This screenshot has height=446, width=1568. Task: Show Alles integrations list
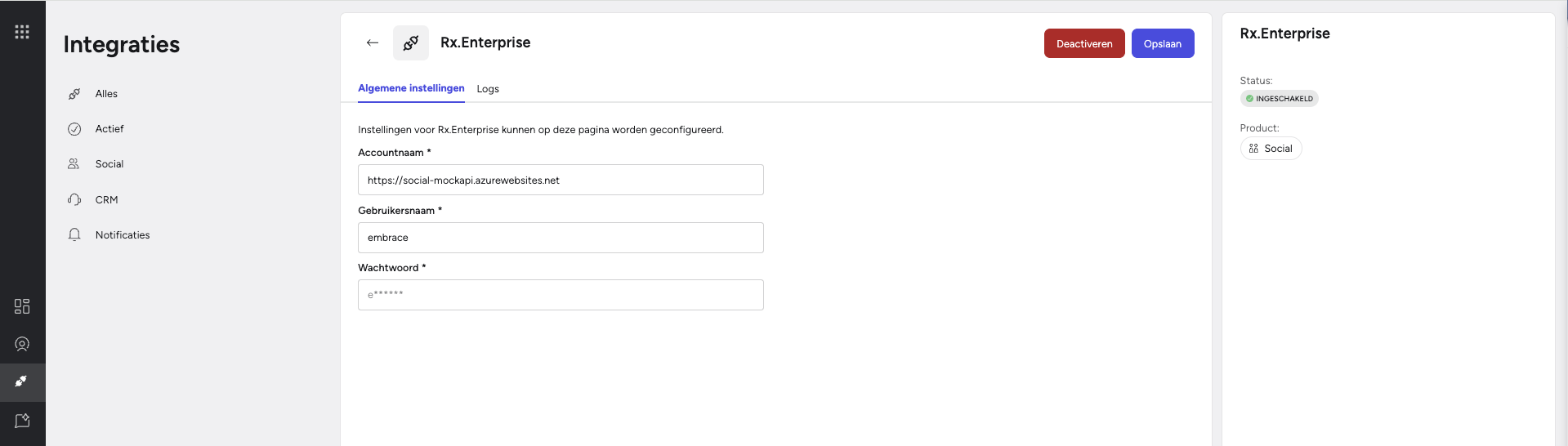(106, 94)
